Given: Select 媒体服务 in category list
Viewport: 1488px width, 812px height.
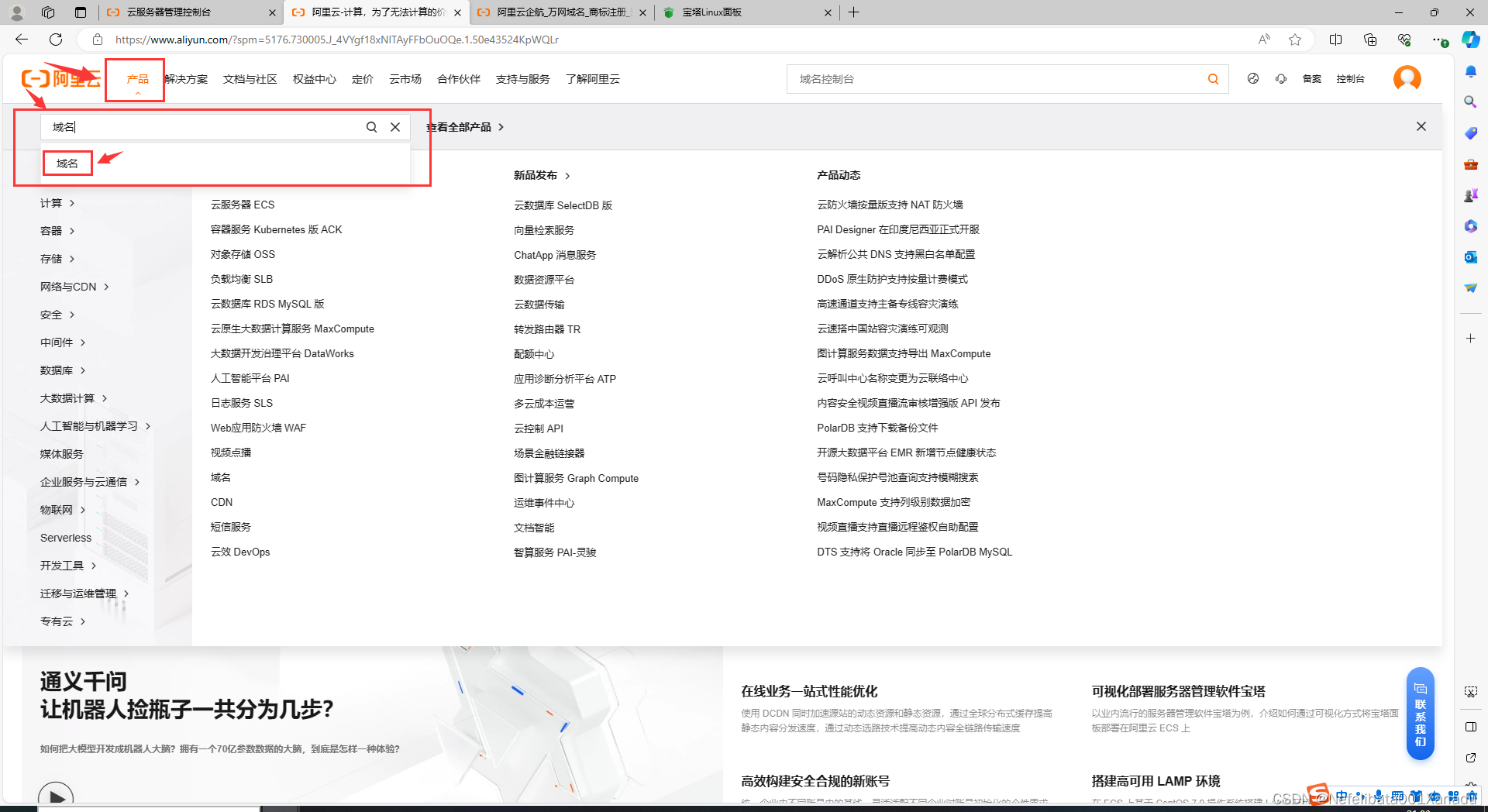Looking at the screenshot, I should tap(62, 454).
